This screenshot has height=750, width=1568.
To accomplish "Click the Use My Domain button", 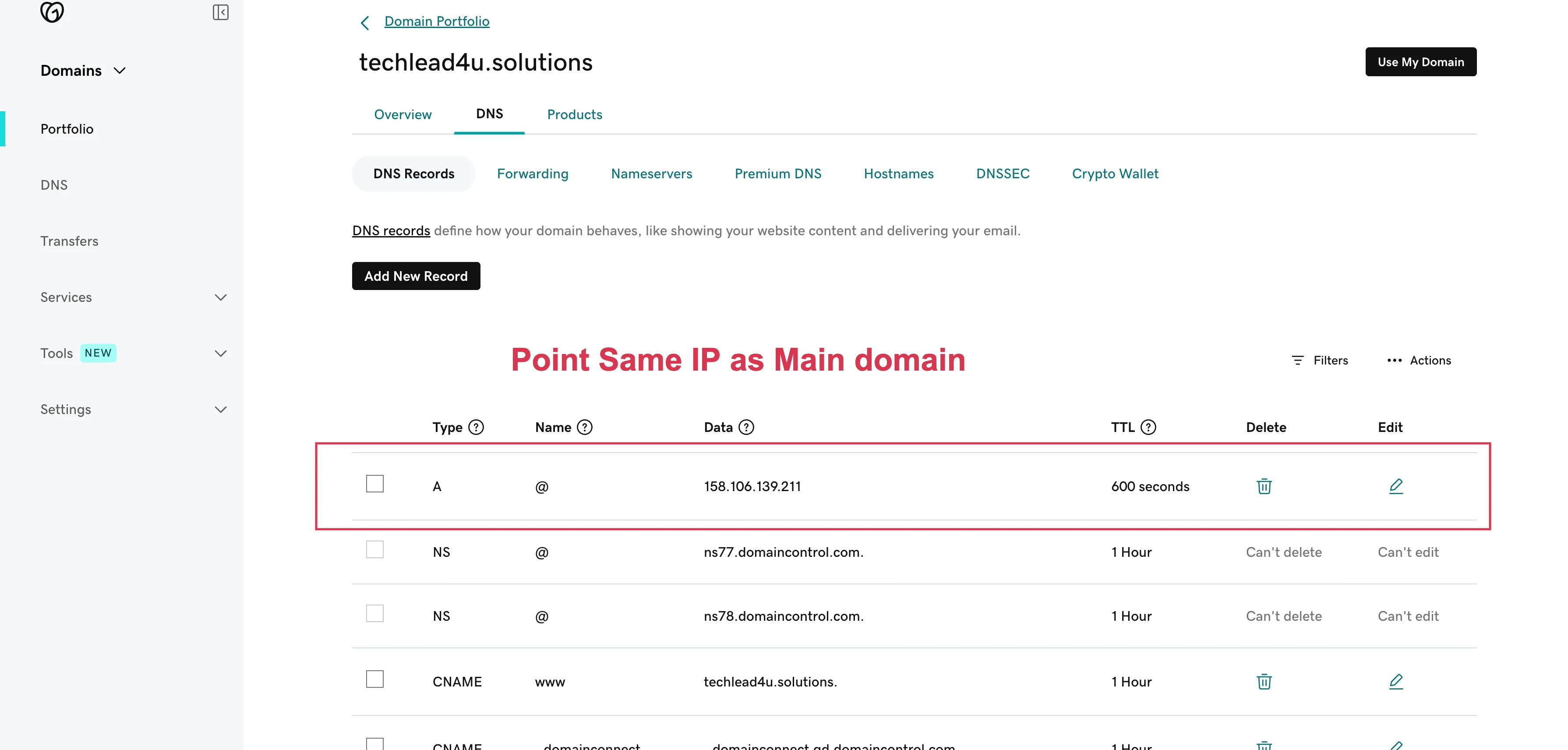I will point(1421,61).
